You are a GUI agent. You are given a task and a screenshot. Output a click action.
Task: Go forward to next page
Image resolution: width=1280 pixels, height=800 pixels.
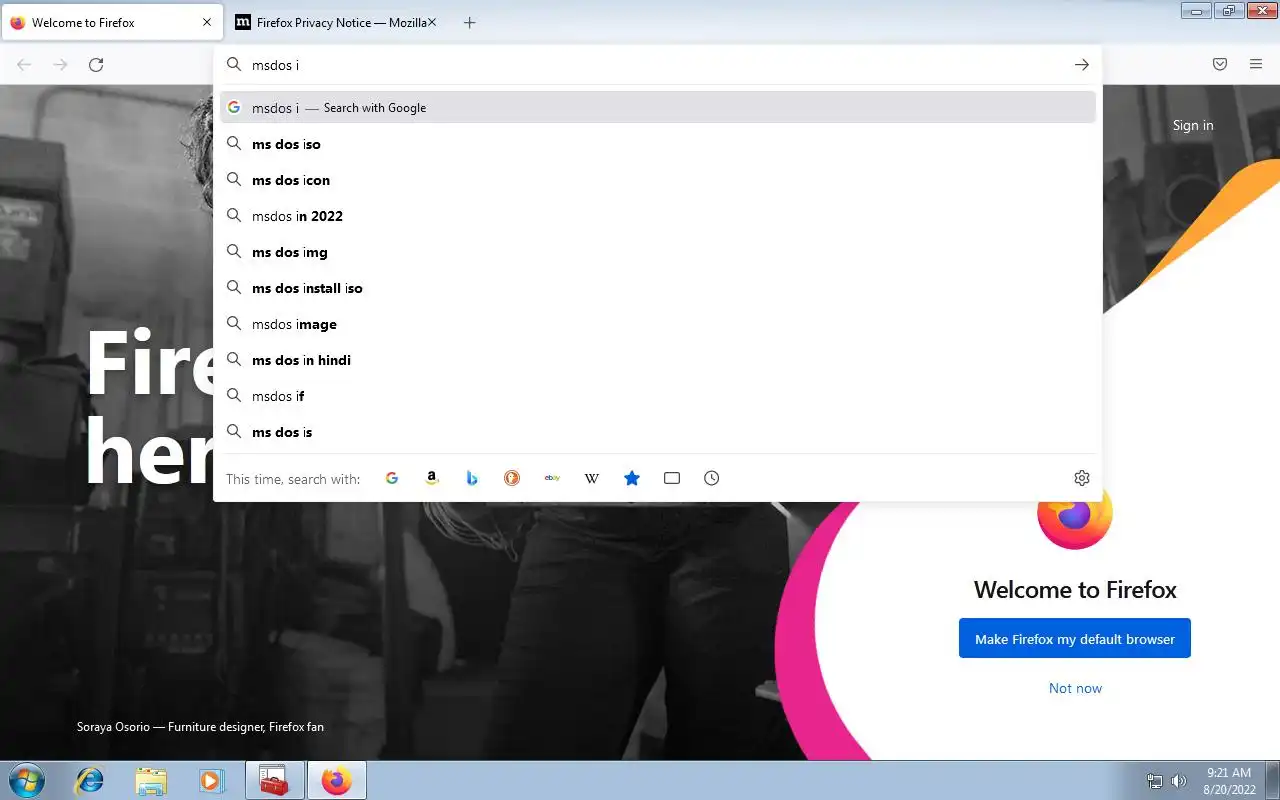pyautogui.click(x=60, y=65)
